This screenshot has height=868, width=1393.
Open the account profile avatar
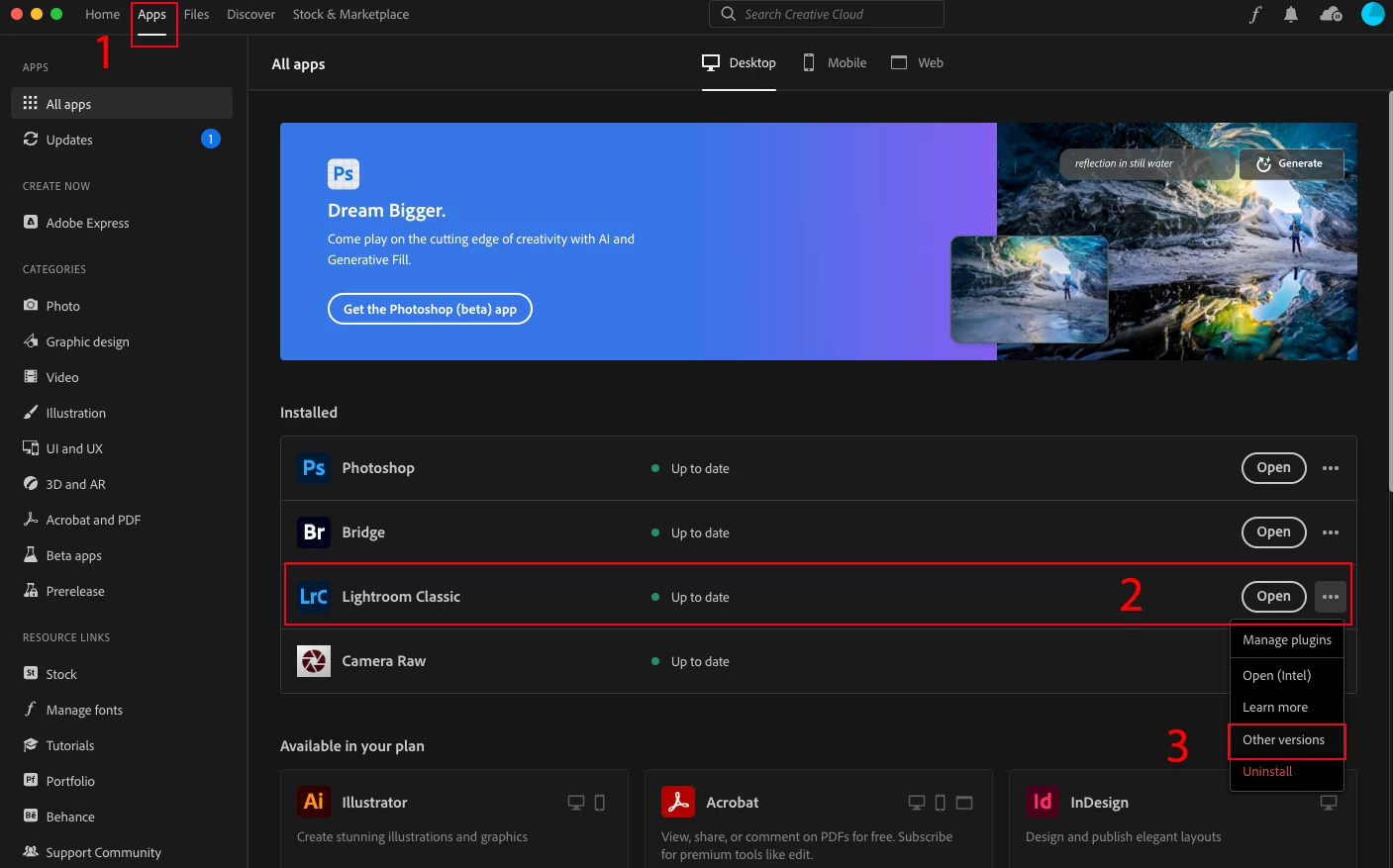[x=1373, y=14]
